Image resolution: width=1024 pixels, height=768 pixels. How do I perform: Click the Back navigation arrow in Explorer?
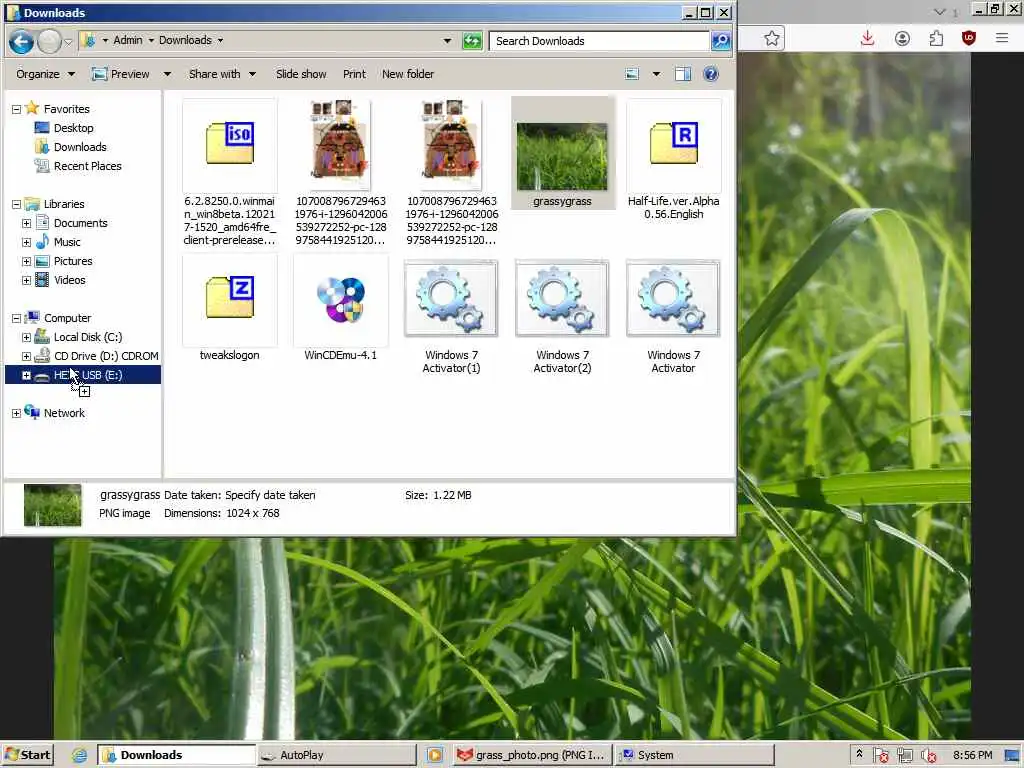tap(21, 42)
